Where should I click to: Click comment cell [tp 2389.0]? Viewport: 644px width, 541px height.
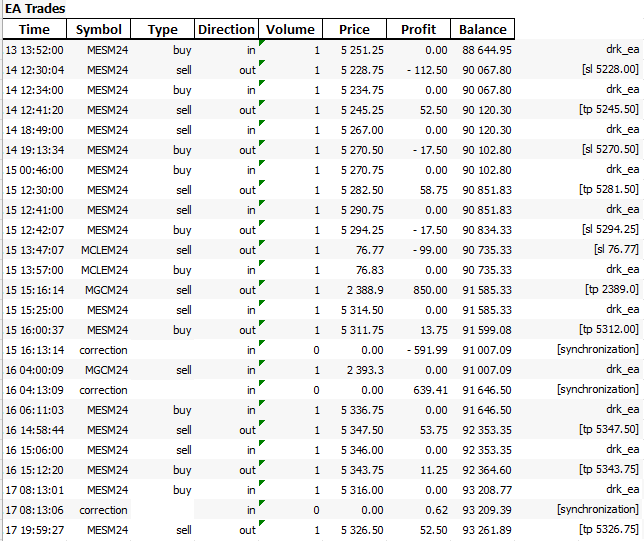[612, 289]
